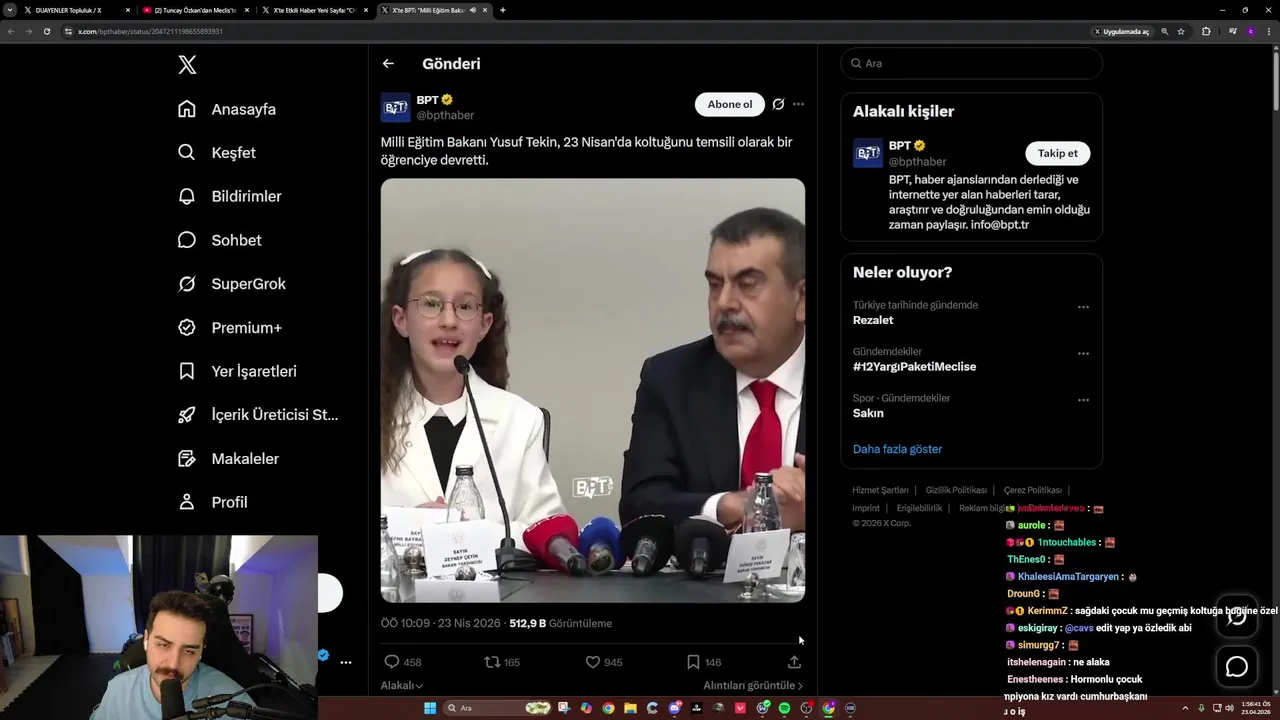Go back with the Gönderi arrow
The height and width of the screenshot is (720, 1280).
click(x=388, y=63)
